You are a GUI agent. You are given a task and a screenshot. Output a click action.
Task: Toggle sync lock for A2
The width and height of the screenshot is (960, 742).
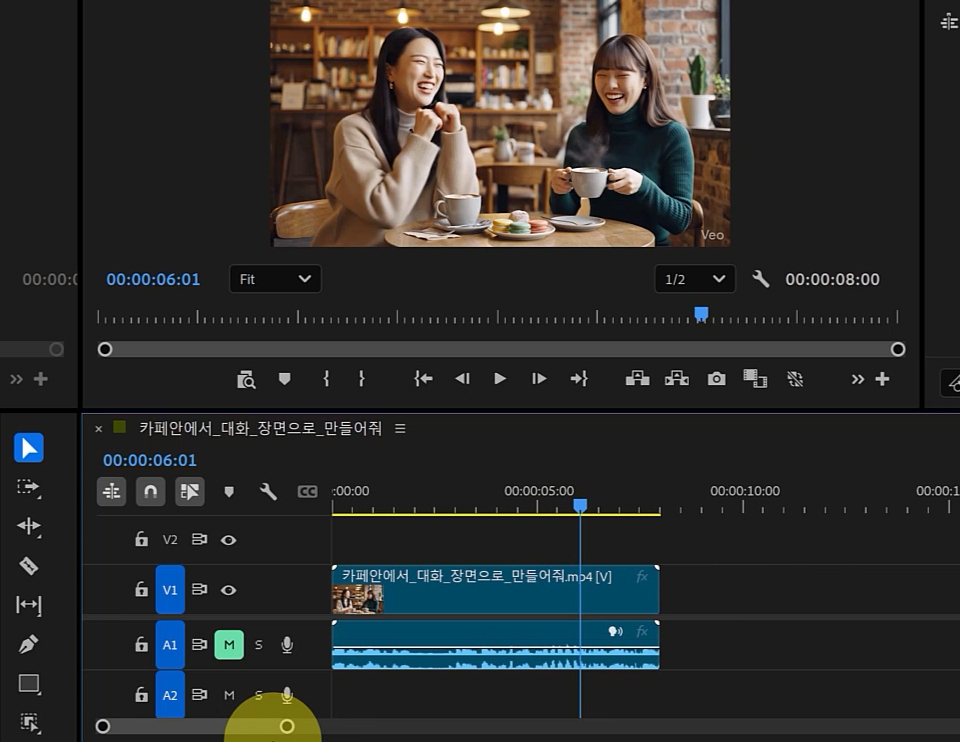[200, 694]
